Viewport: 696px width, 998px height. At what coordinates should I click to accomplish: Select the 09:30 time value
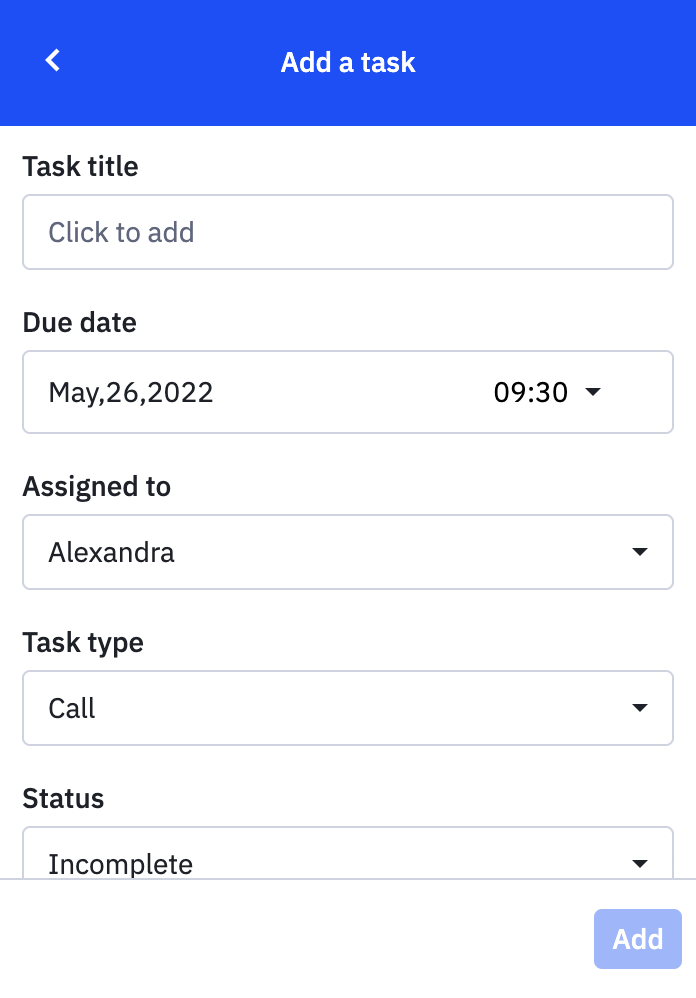click(x=530, y=392)
